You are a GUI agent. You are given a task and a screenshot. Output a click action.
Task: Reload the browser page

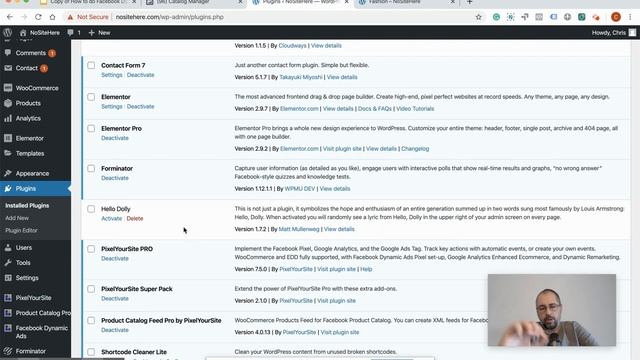(38, 17)
